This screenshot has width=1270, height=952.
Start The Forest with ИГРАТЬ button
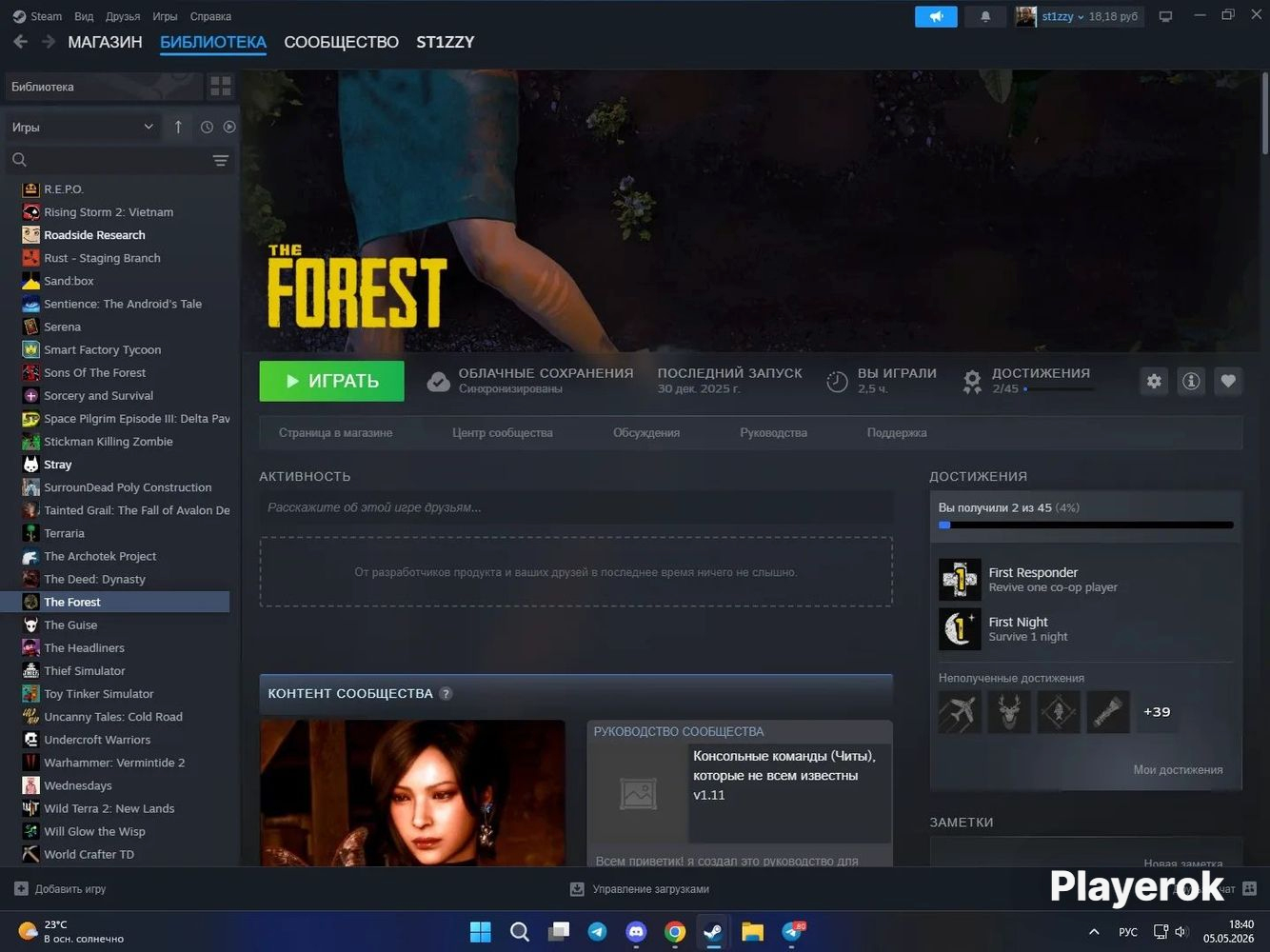[x=331, y=381]
